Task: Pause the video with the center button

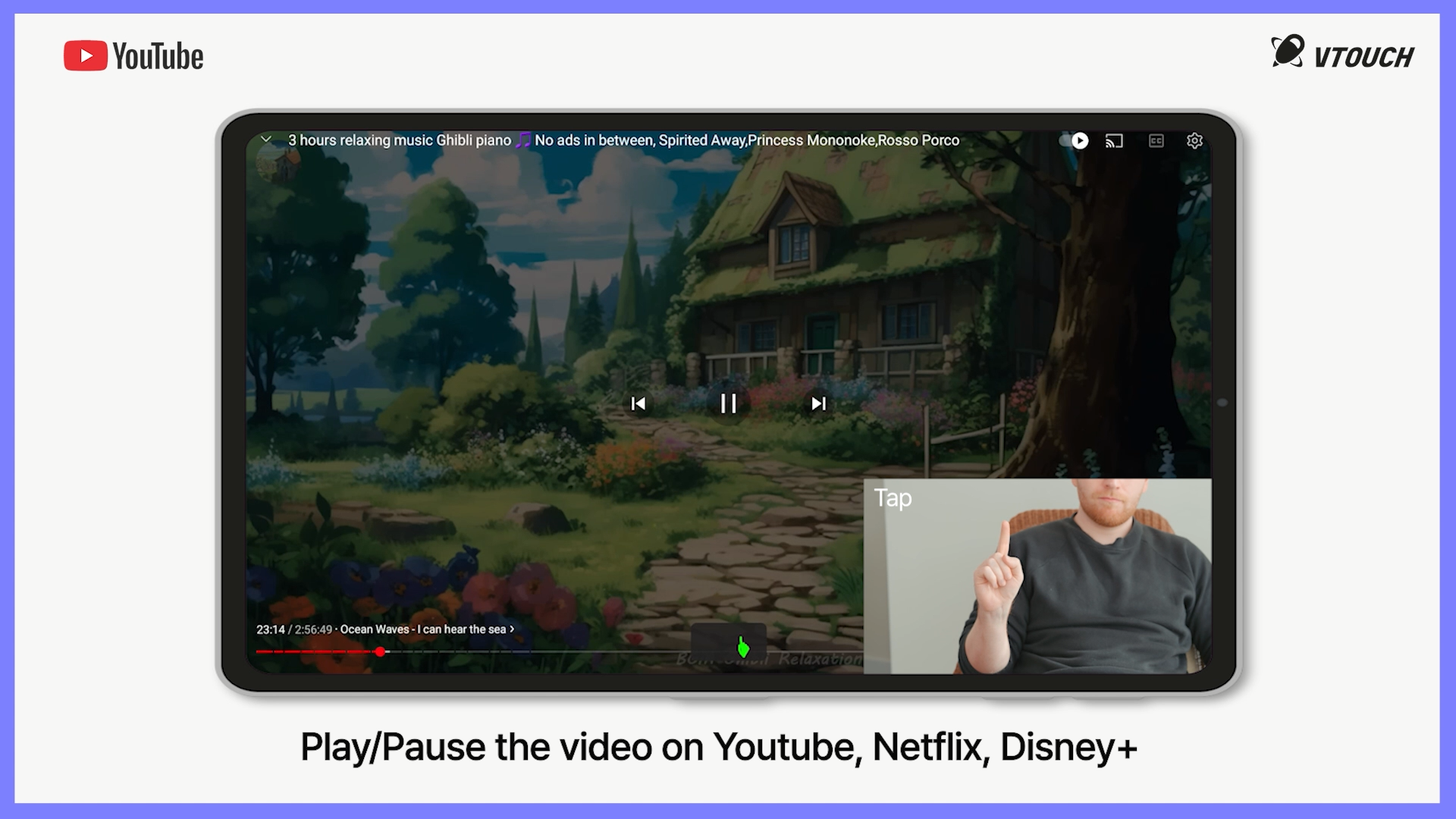Action: (728, 403)
